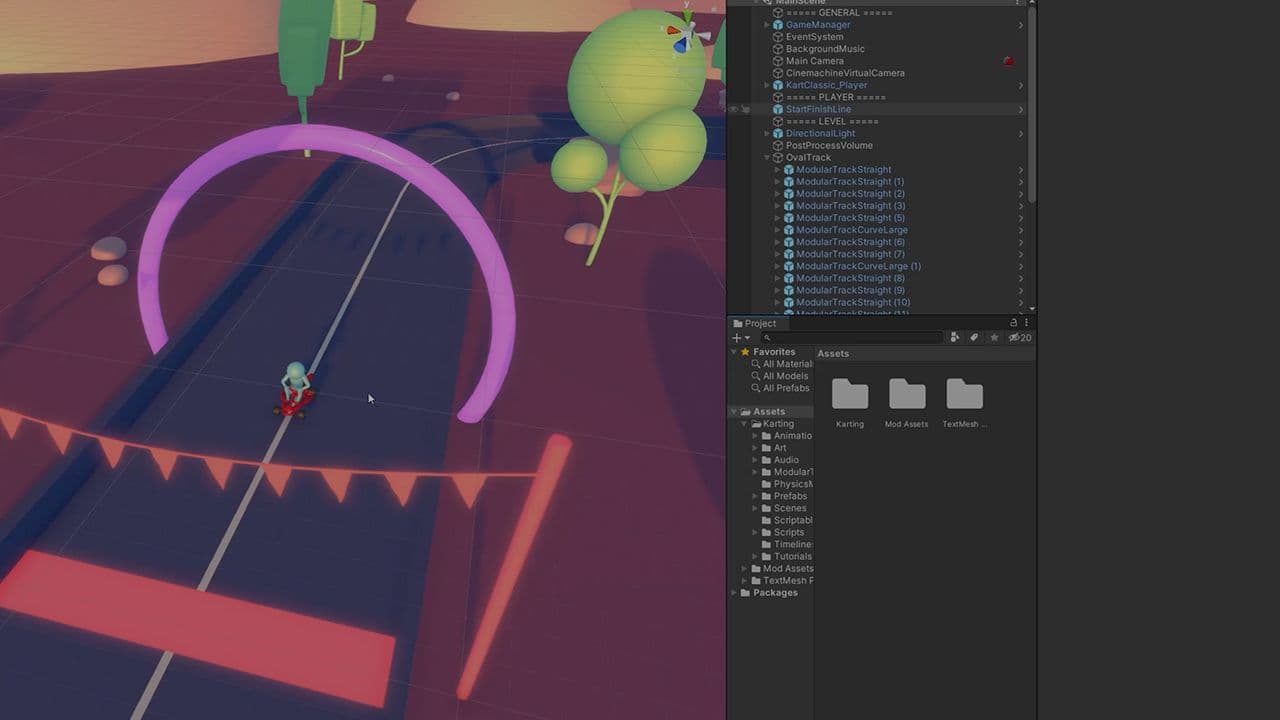This screenshot has width=1280, height=720.
Task: Toggle visibility eye for StartFinishLine
Action: [733, 109]
